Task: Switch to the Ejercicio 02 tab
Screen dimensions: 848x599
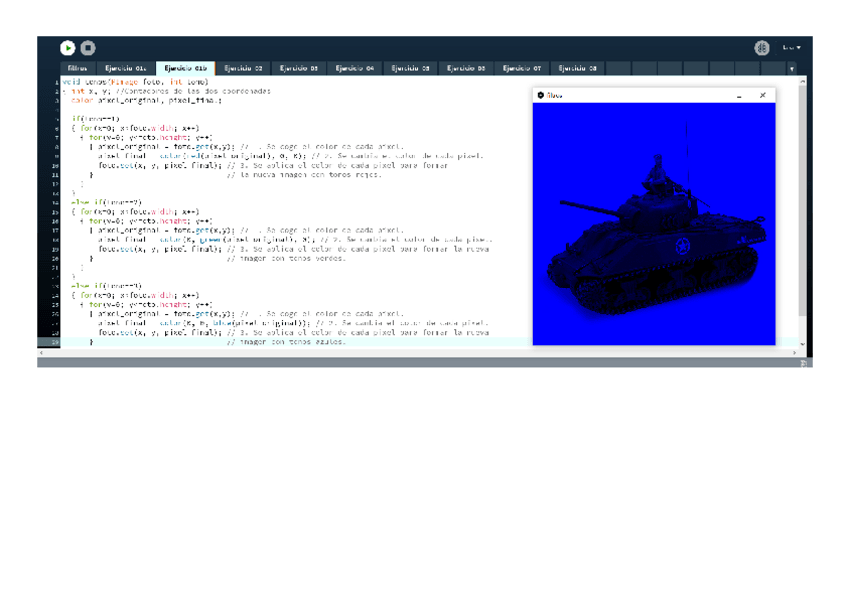Action: (243, 69)
